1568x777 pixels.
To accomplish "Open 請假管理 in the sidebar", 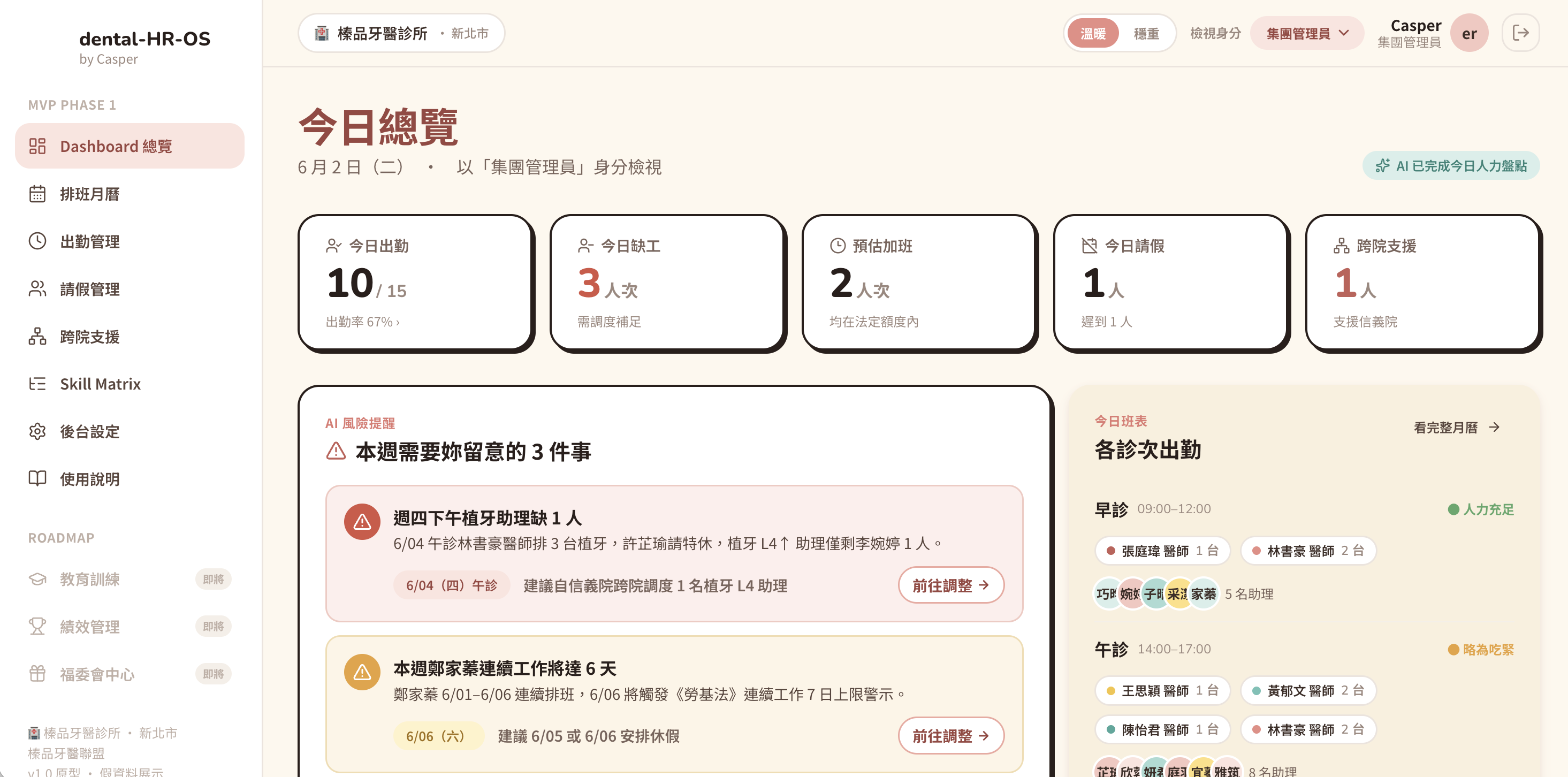I will pyautogui.click(x=130, y=288).
